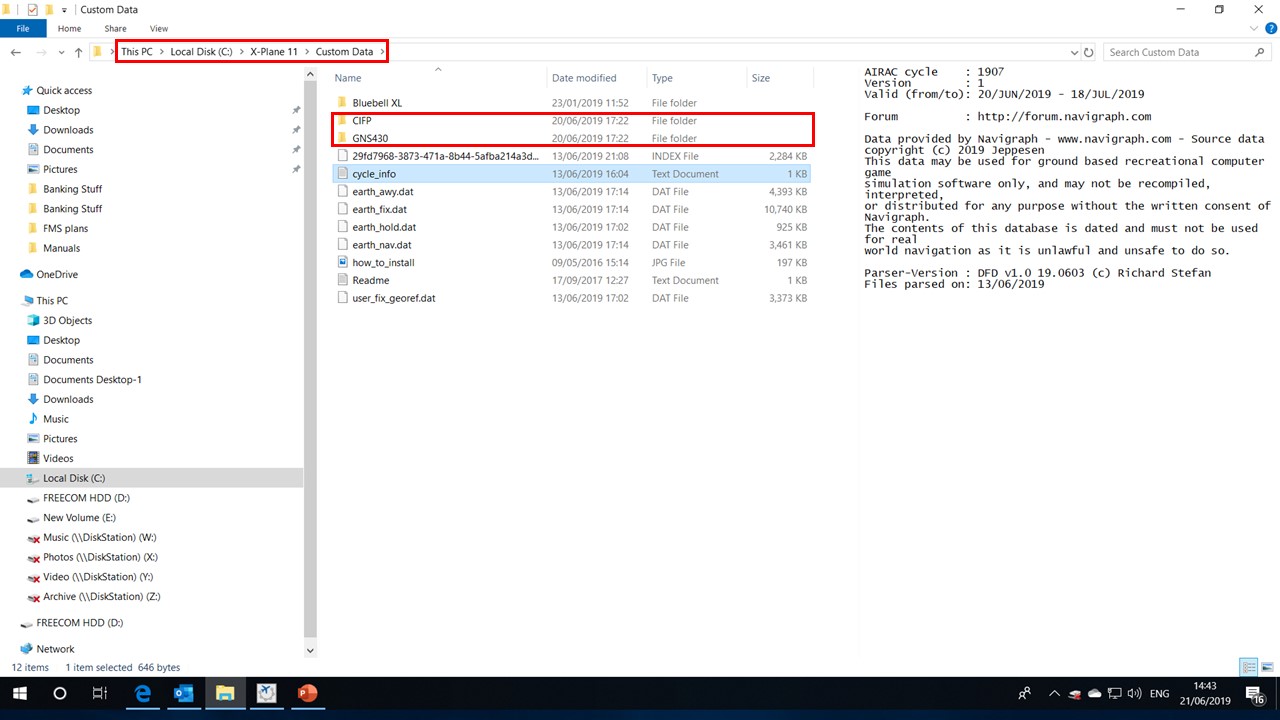Click the Back navigation arrow
The width and height of the screenshot is (1280, 720).
pyautogui.click(x=16, y=52)
